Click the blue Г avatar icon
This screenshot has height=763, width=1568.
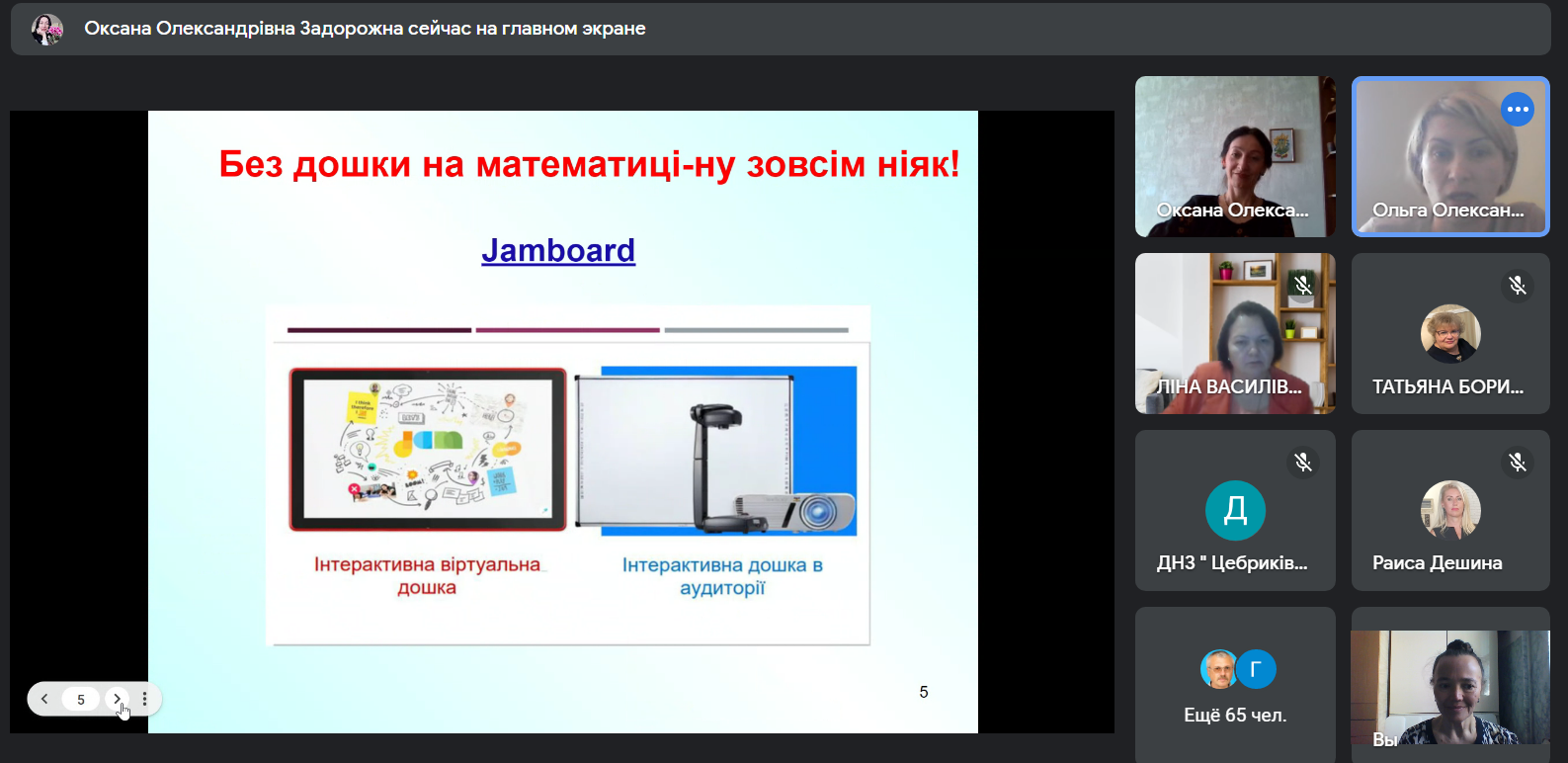tap(1256, 669)
